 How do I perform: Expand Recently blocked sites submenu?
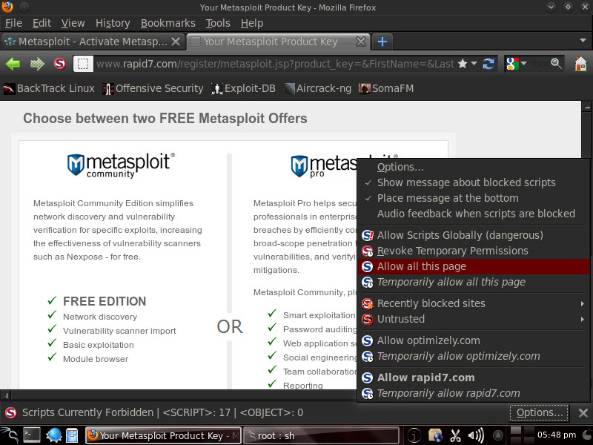pyautogui.click(x=473, y=303)
